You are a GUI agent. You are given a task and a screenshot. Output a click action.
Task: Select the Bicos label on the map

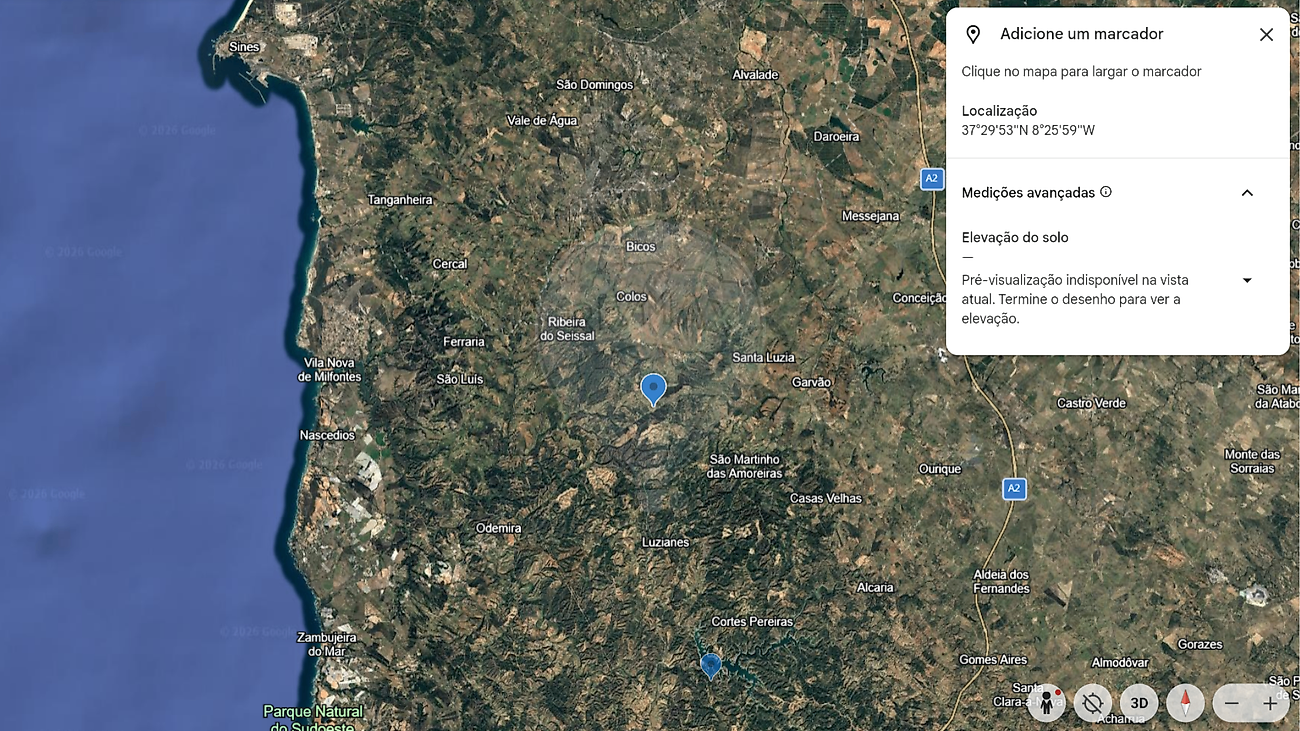coord(641,247)
